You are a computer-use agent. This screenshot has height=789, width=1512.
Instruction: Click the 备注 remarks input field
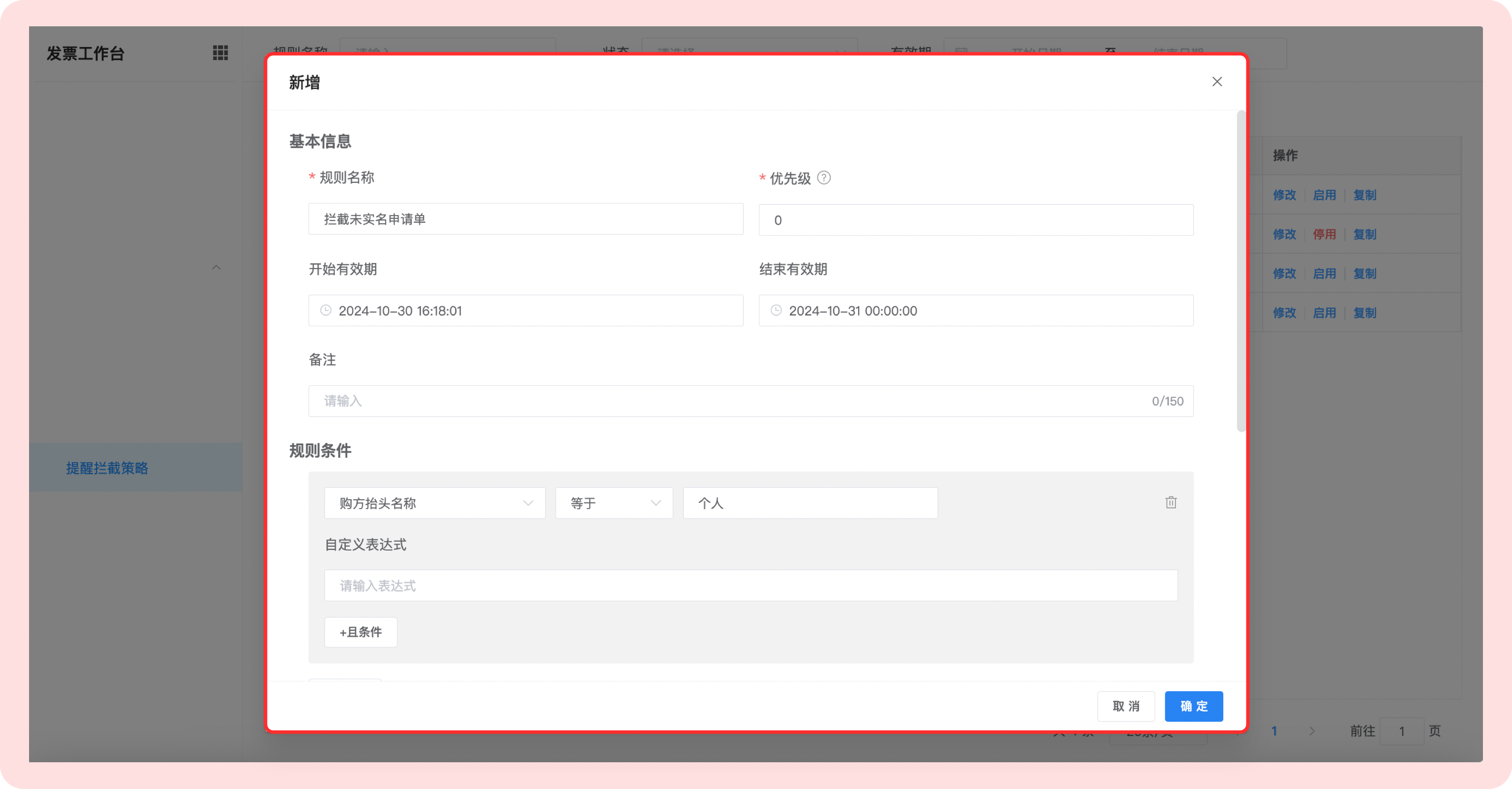(751, 401)
